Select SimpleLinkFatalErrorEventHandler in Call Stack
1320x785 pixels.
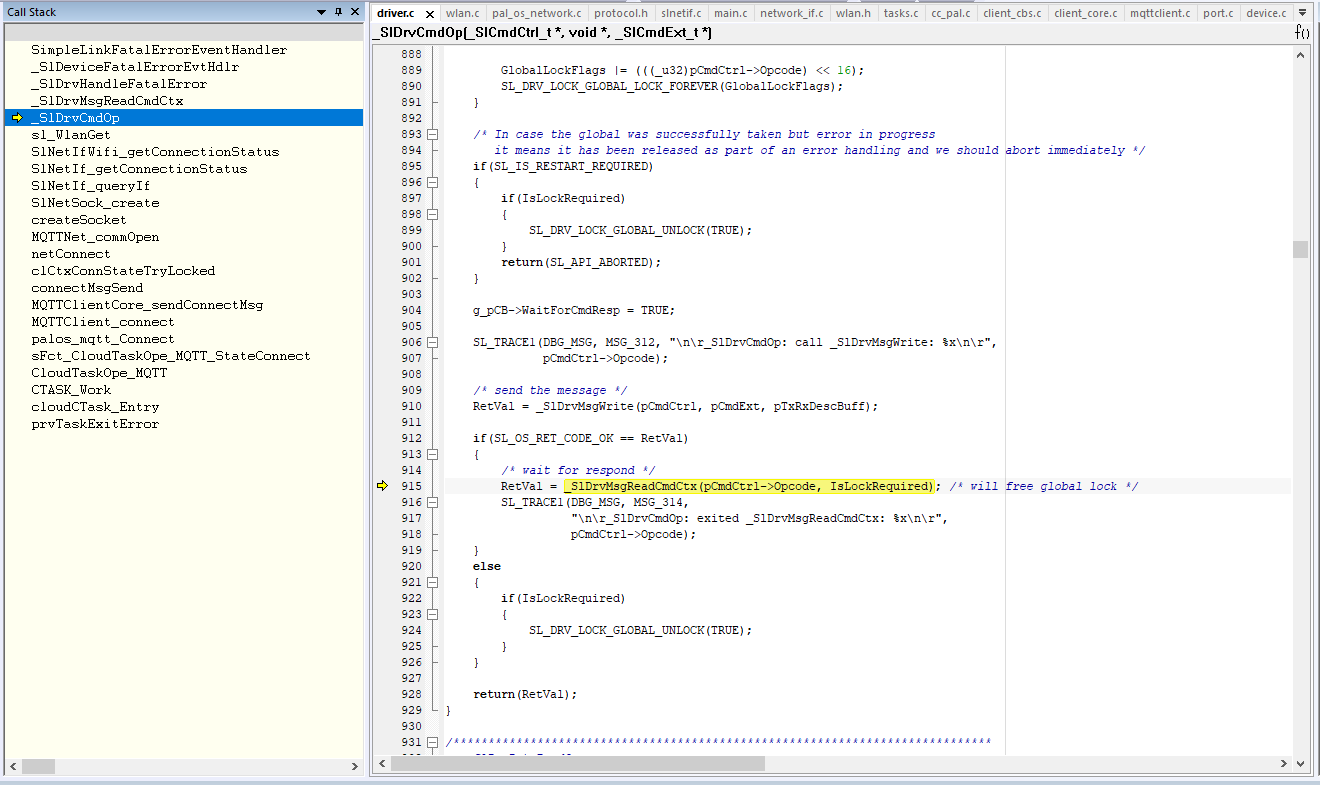[x=159, y=50]
